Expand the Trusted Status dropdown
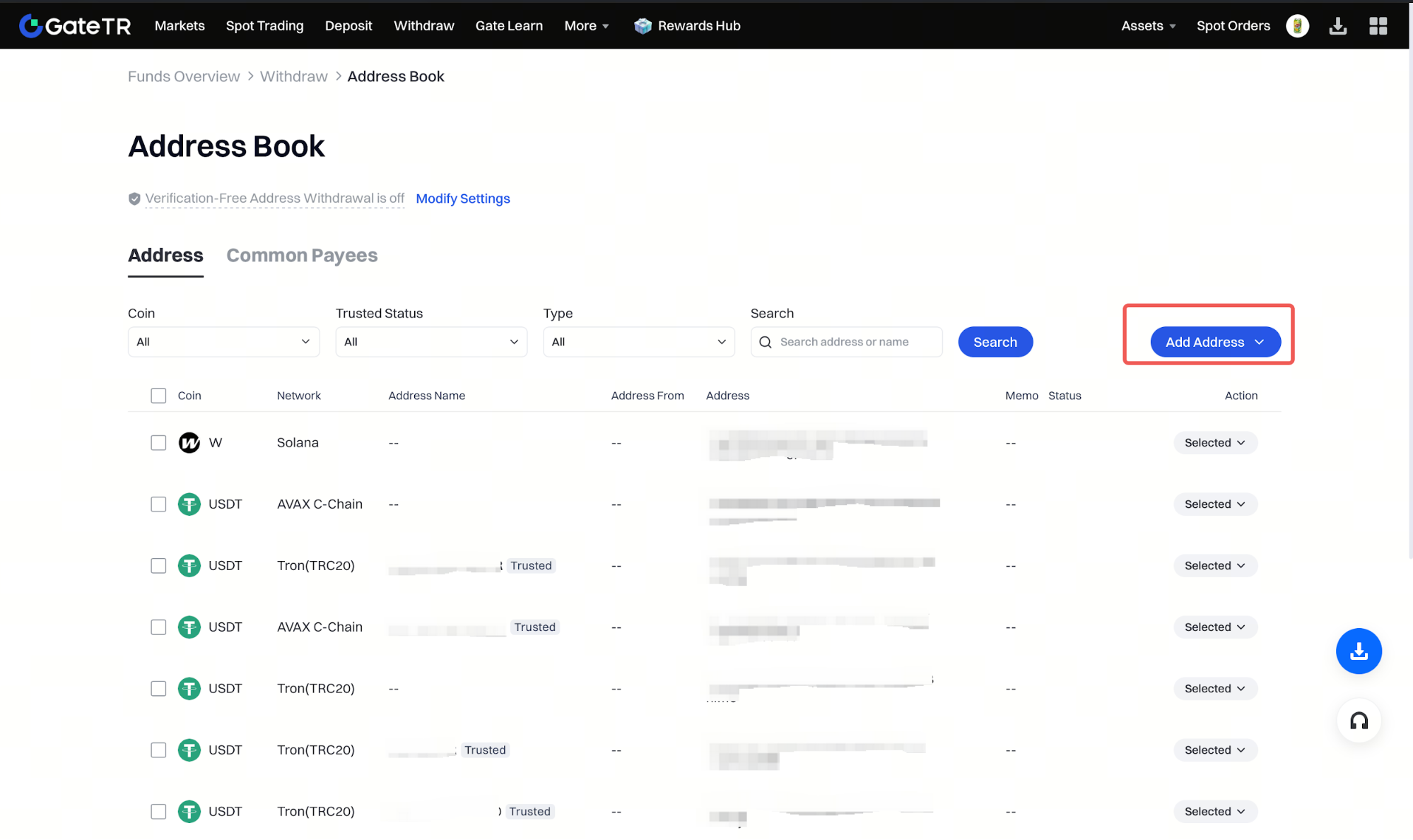Screen dimensions: 1413x840 (x=430, y=342)
